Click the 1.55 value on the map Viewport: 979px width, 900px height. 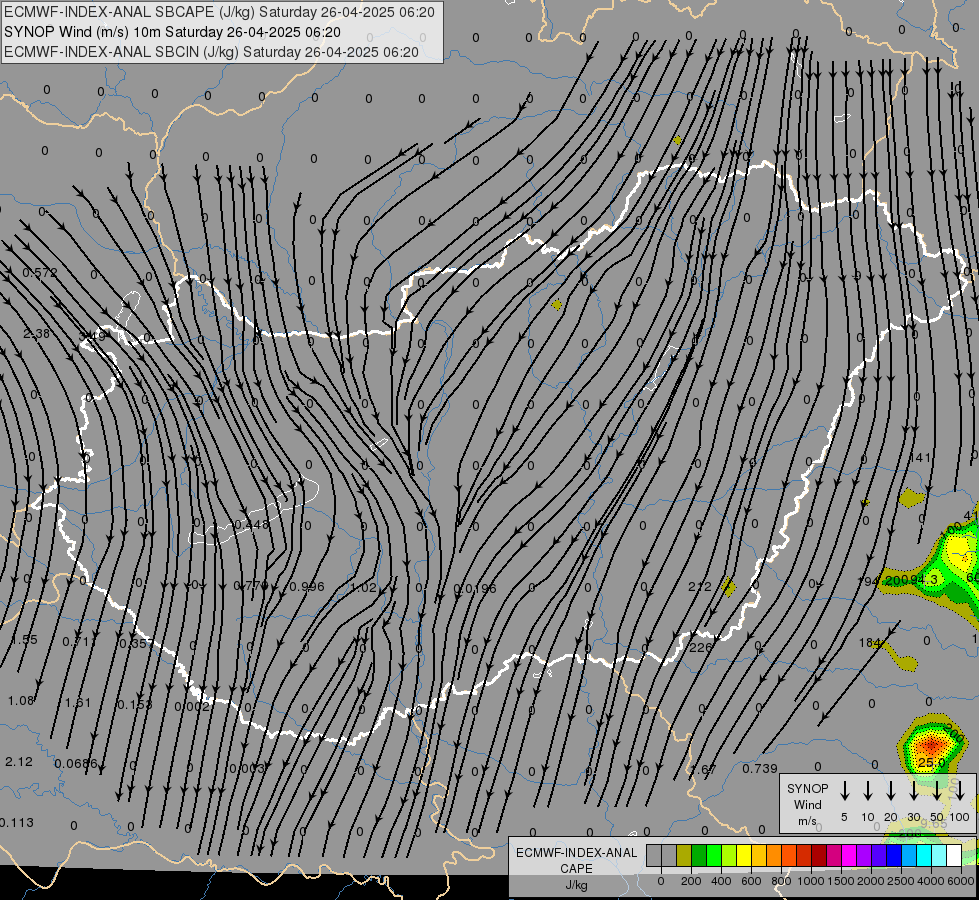(24, 640)
